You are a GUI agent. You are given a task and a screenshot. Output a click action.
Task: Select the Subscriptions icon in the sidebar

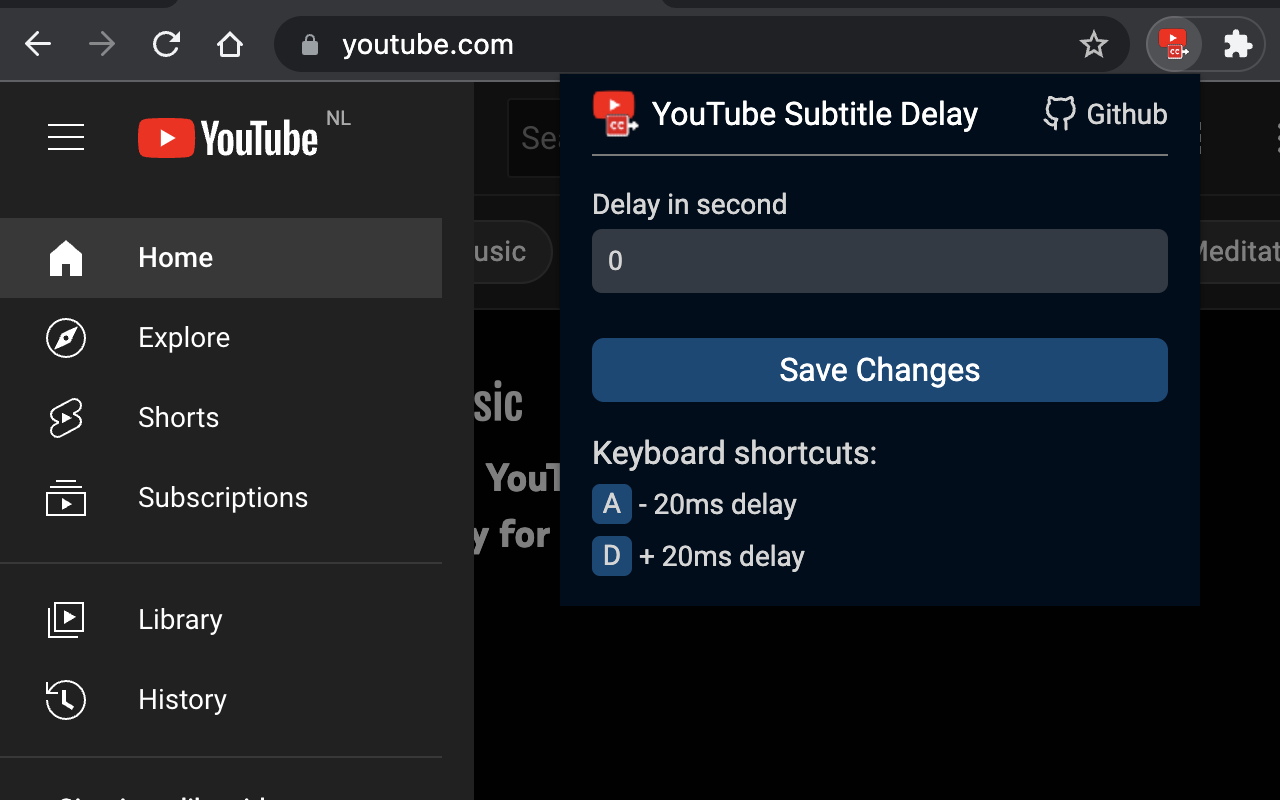click(66, 498)
